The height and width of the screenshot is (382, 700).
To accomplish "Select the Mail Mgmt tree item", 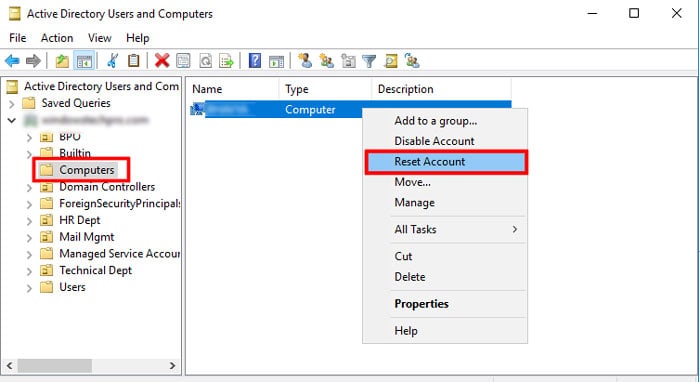I will tap(77, 237).
